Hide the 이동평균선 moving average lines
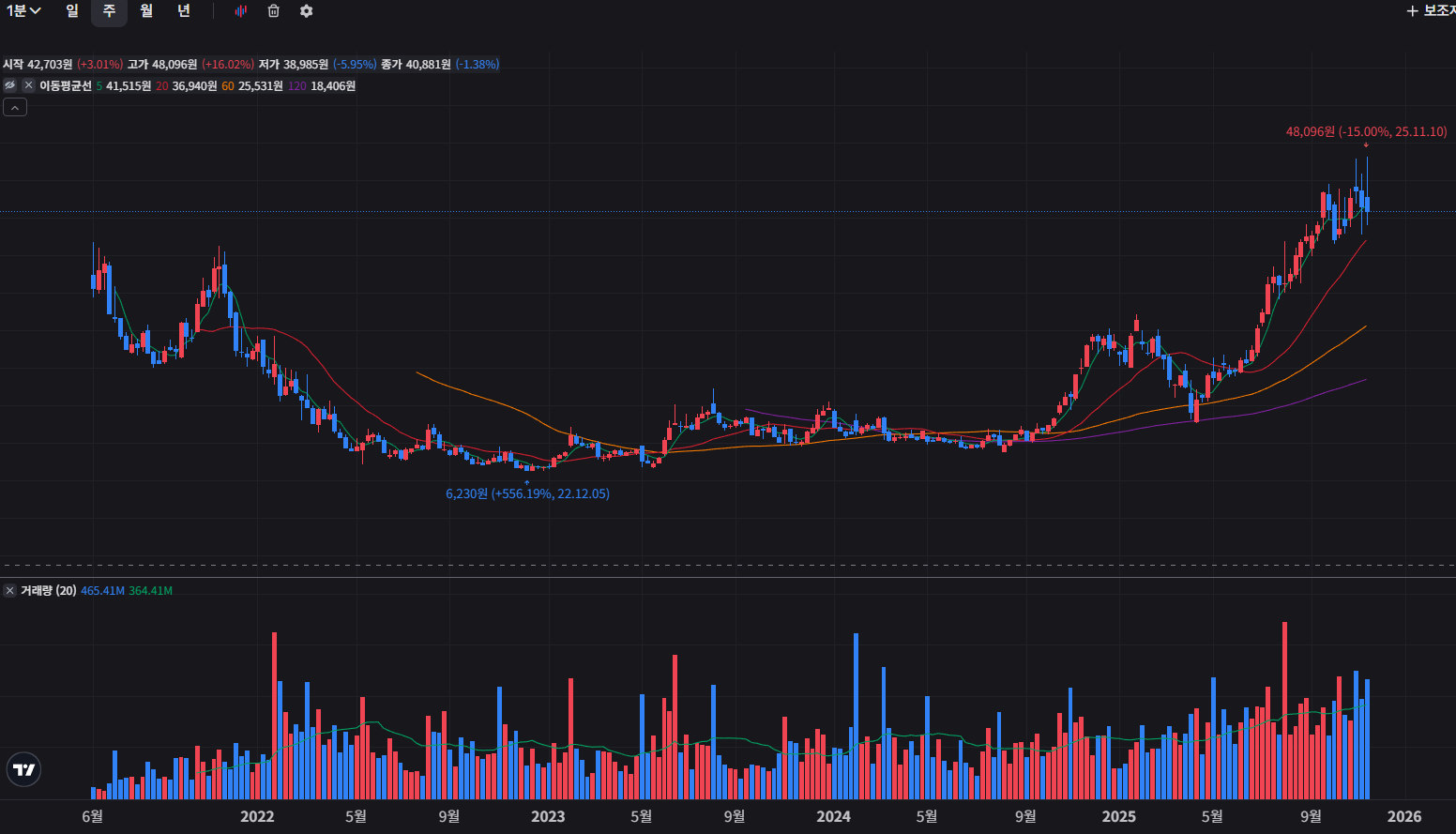Image resolution: width=1456 pixels, height=834 pixels. (x=10, y=85)
